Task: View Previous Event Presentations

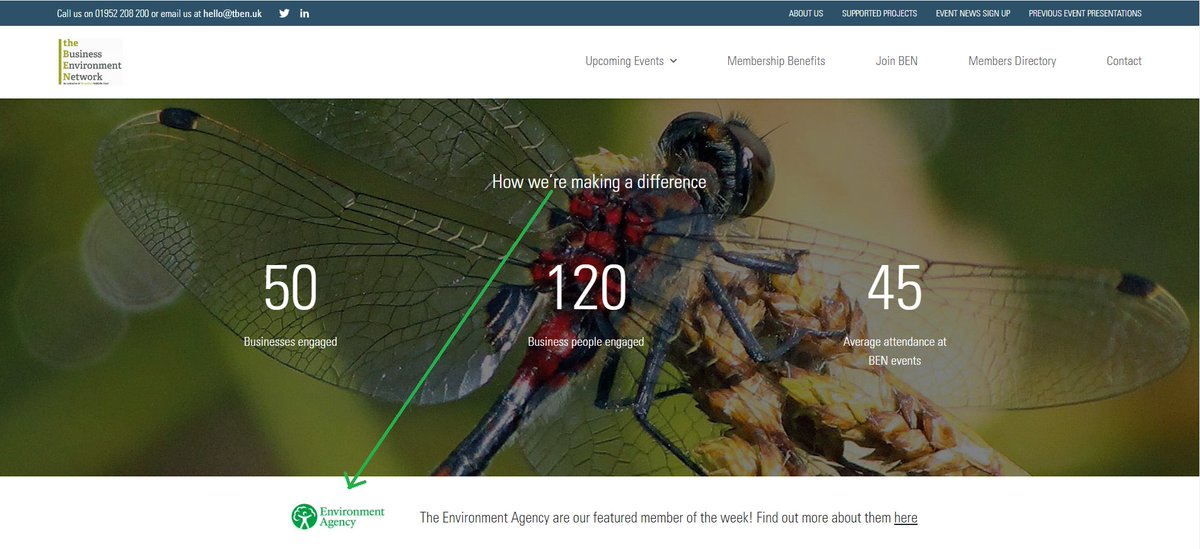Action: tap(1085, 13)
